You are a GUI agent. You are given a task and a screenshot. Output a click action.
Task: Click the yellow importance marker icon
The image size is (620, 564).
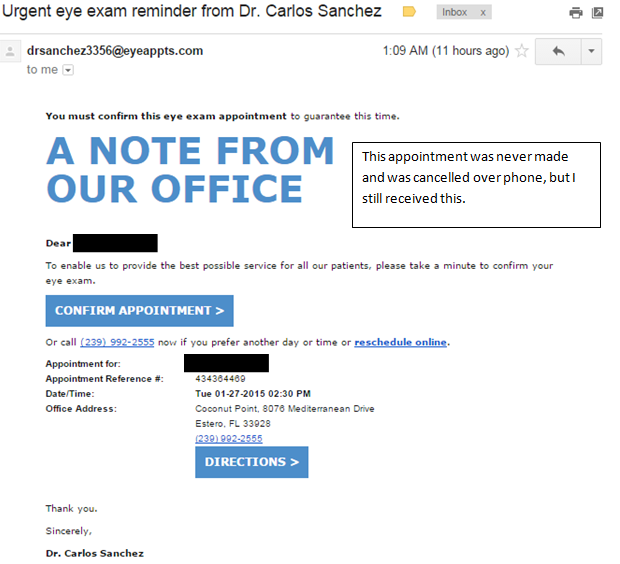pyautogui.click(x=409, y=12)
